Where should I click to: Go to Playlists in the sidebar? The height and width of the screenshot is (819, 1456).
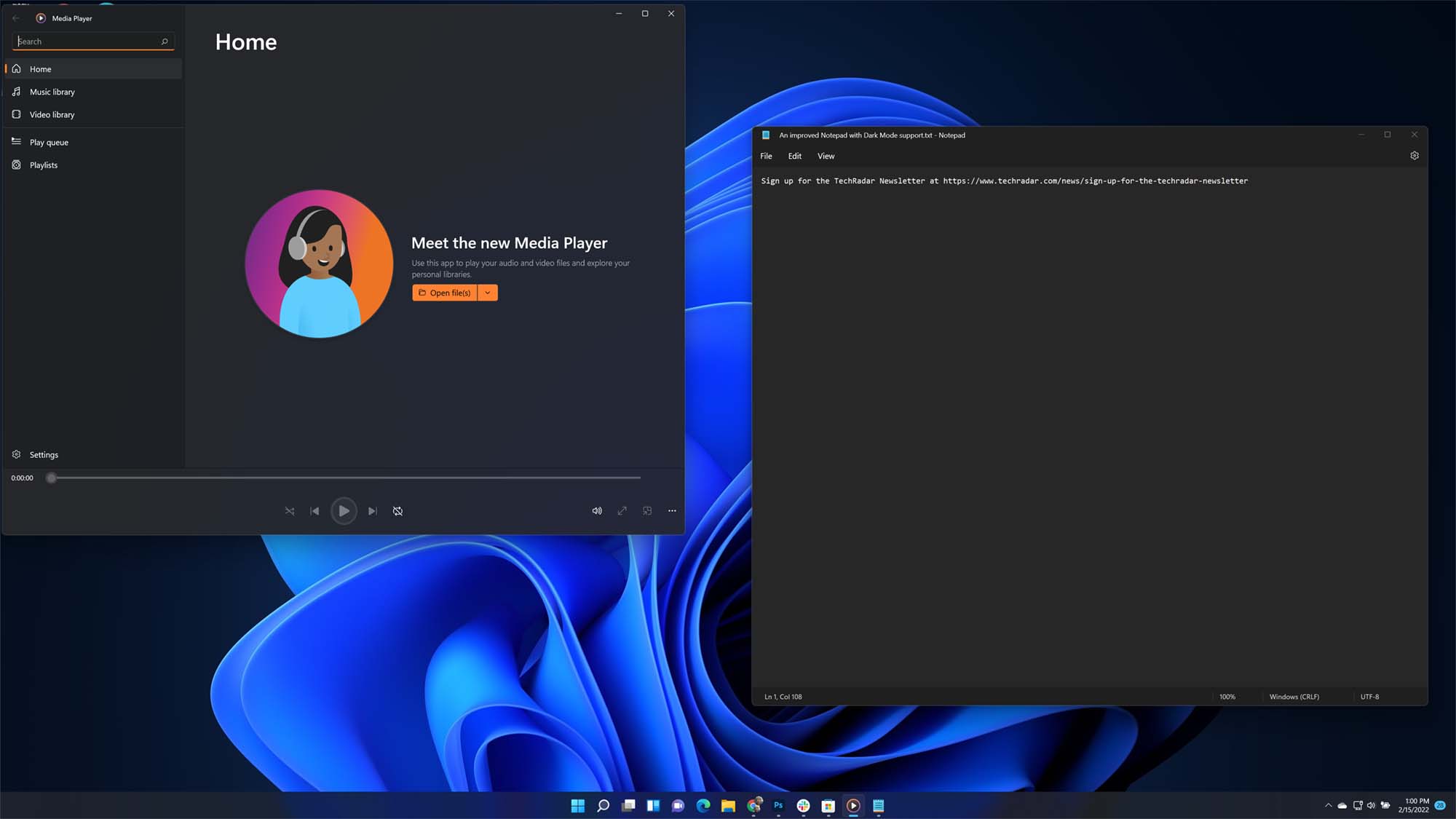pos(93,165)
